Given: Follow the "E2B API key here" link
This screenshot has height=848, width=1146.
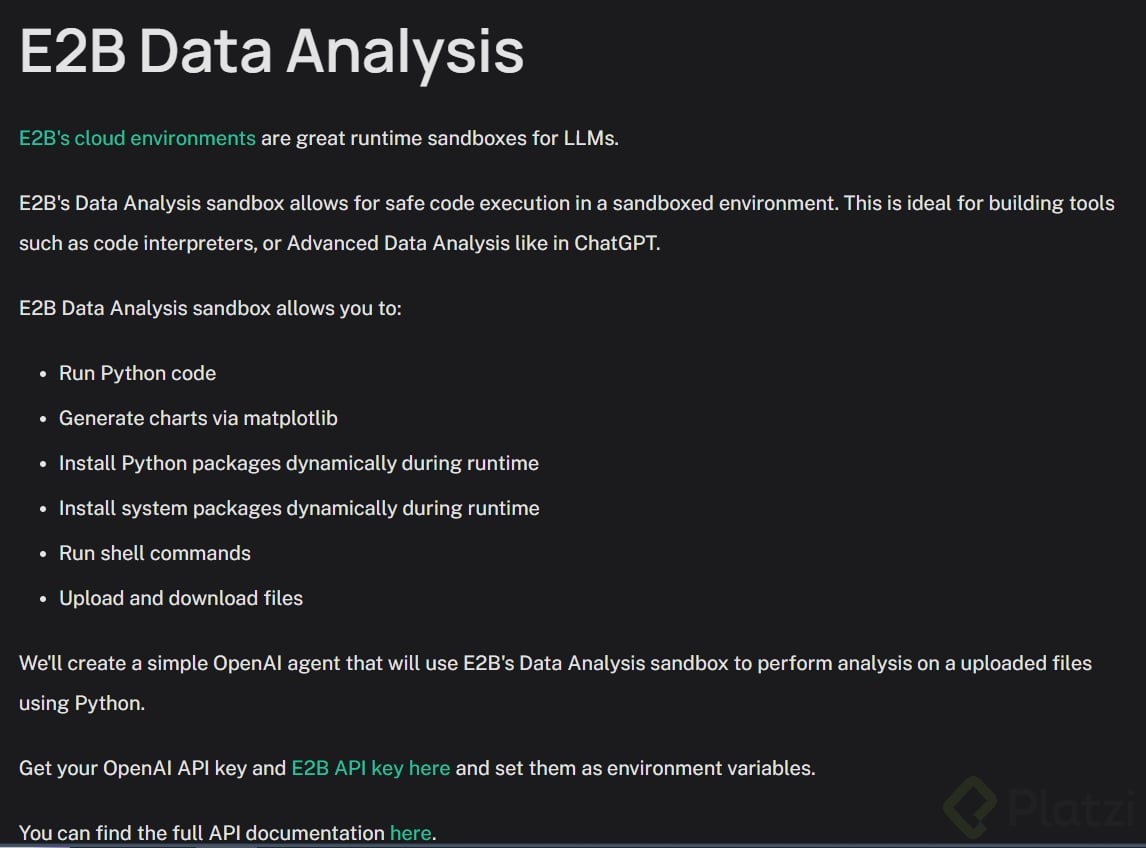Looking at the screenshot, I should 370,768.
